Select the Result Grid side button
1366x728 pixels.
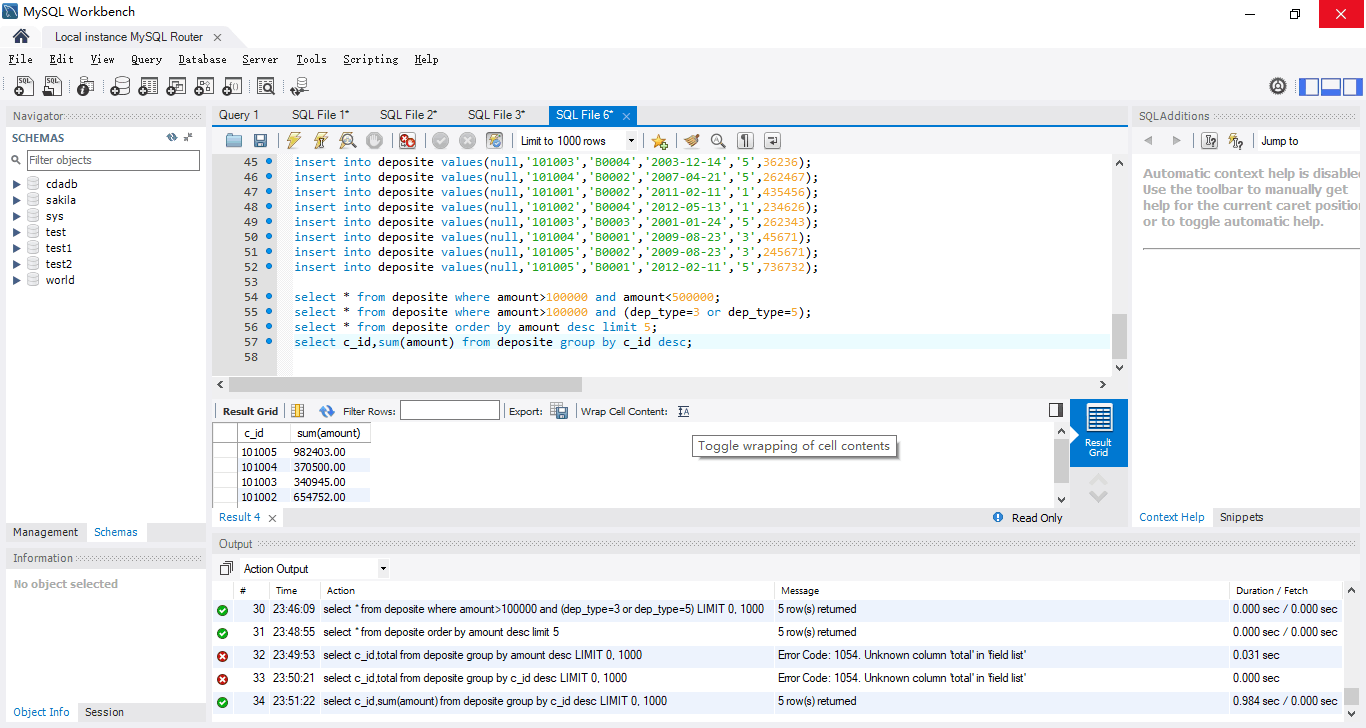point(1098,432)
